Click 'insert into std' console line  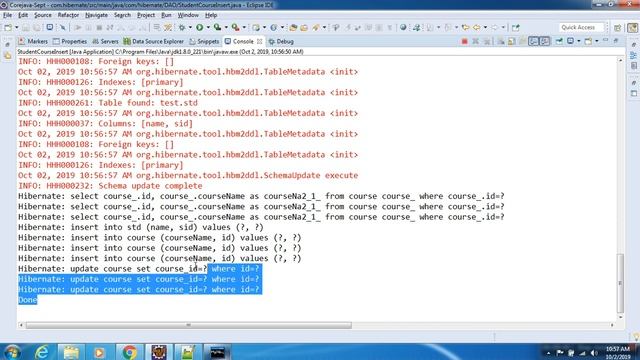[141, 227]
